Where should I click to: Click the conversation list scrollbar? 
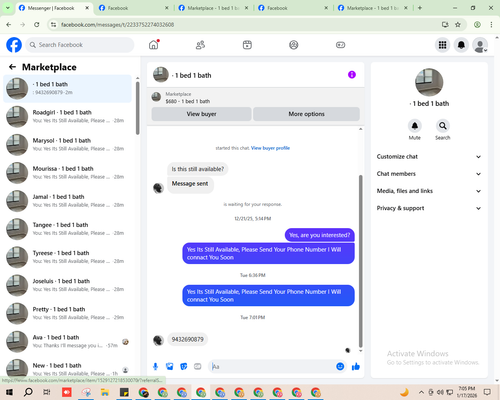pos(138,108)
